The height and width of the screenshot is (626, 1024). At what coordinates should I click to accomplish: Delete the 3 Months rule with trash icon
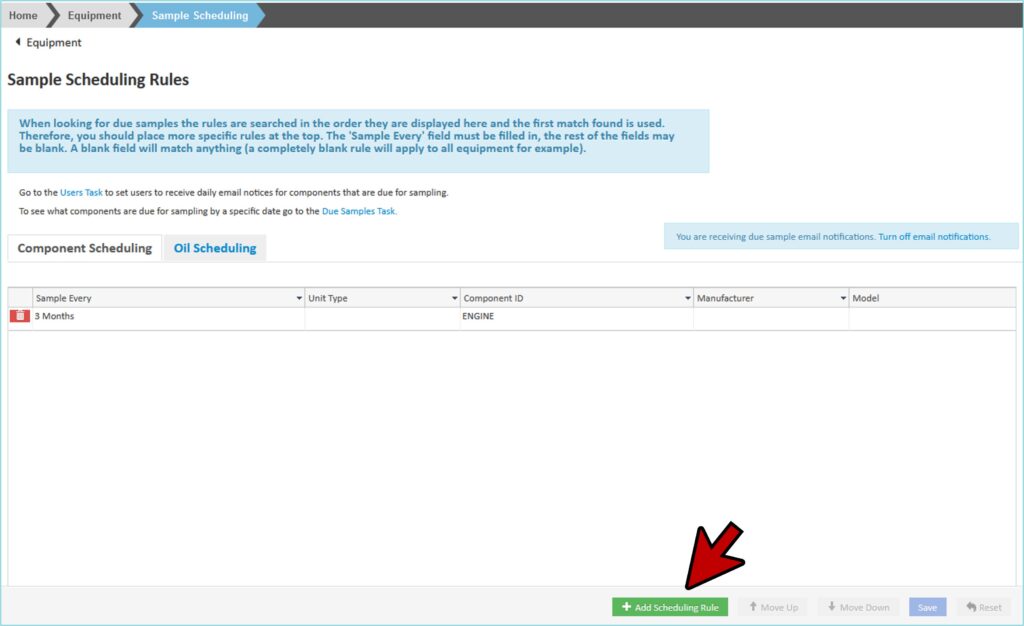pos(20,316)
